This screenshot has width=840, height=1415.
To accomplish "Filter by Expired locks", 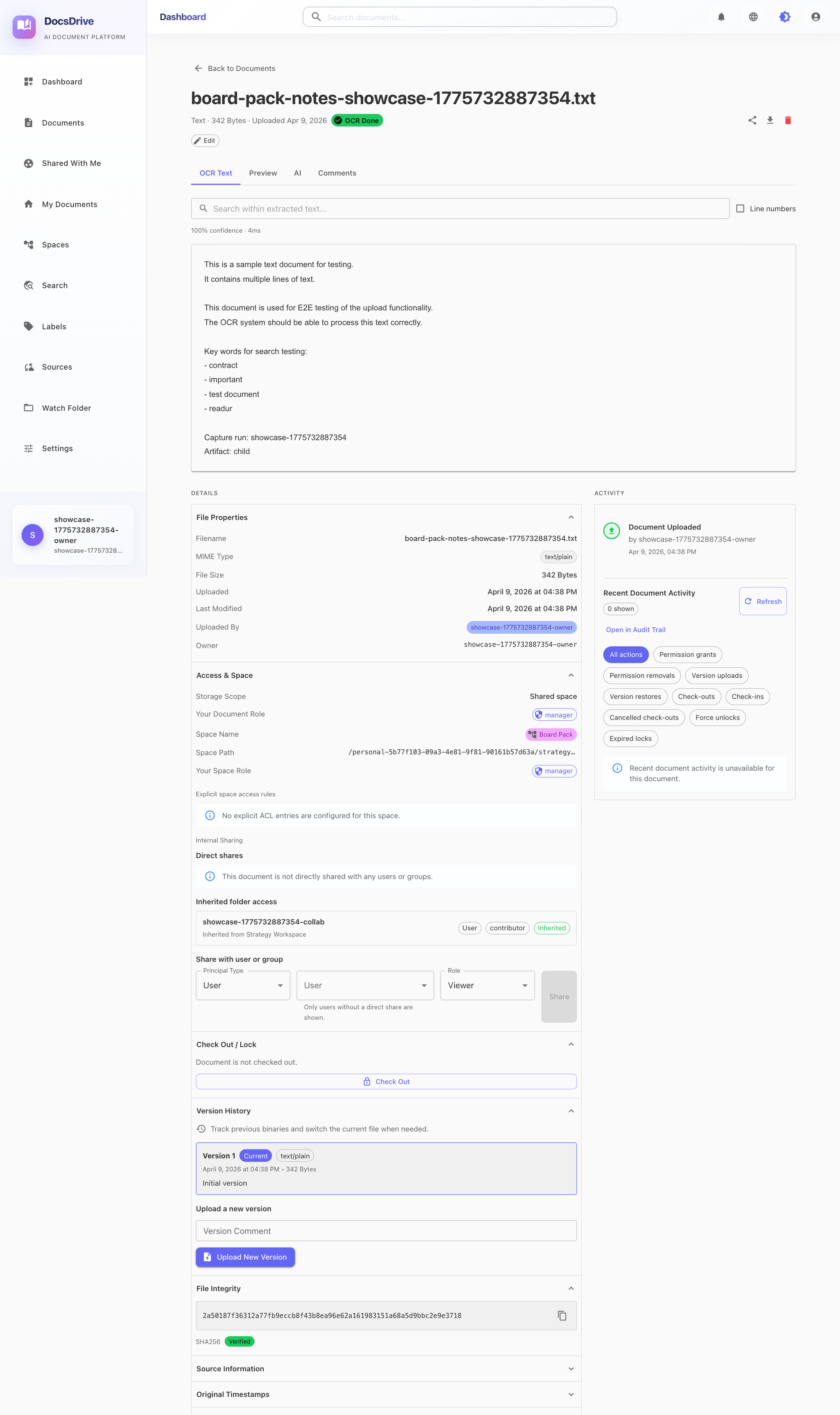I will (630, 739).
